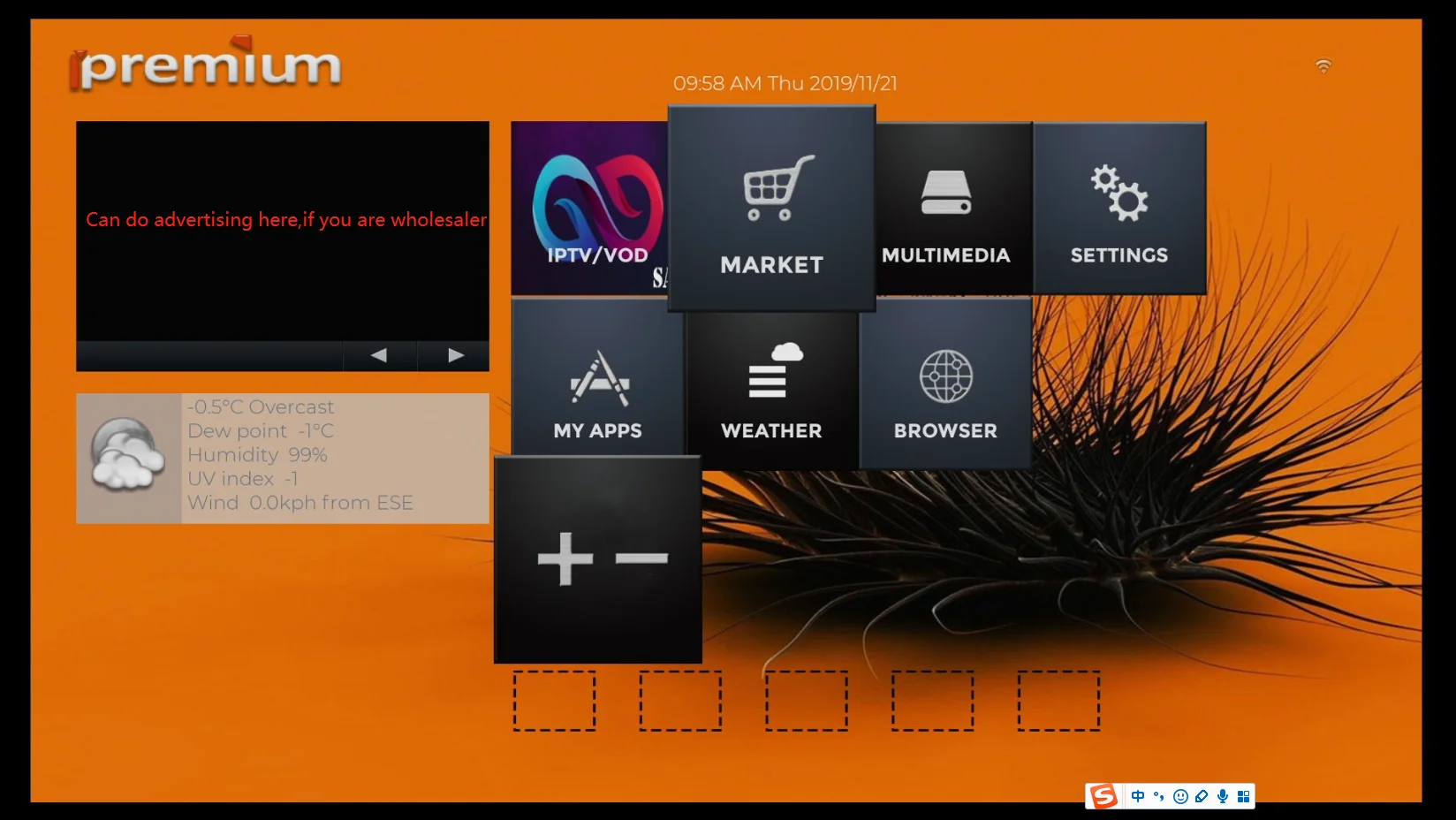Click the Sogou handwriting/skin pen icon
1456x820 pixels.
pyautogui.click(x=1202, y=796)
